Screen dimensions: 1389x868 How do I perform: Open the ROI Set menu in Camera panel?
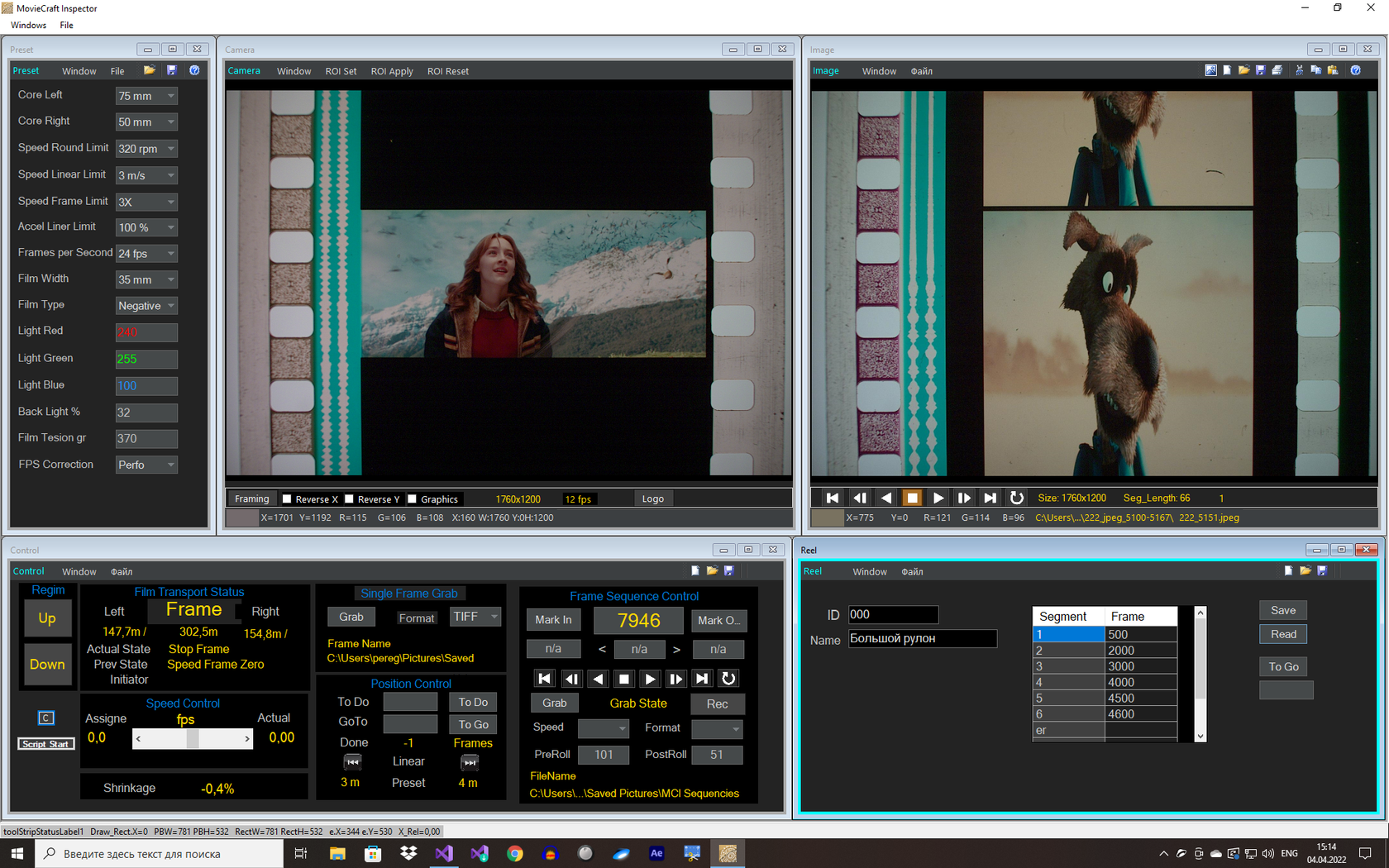pyautogui.click(x=341, y=71)
